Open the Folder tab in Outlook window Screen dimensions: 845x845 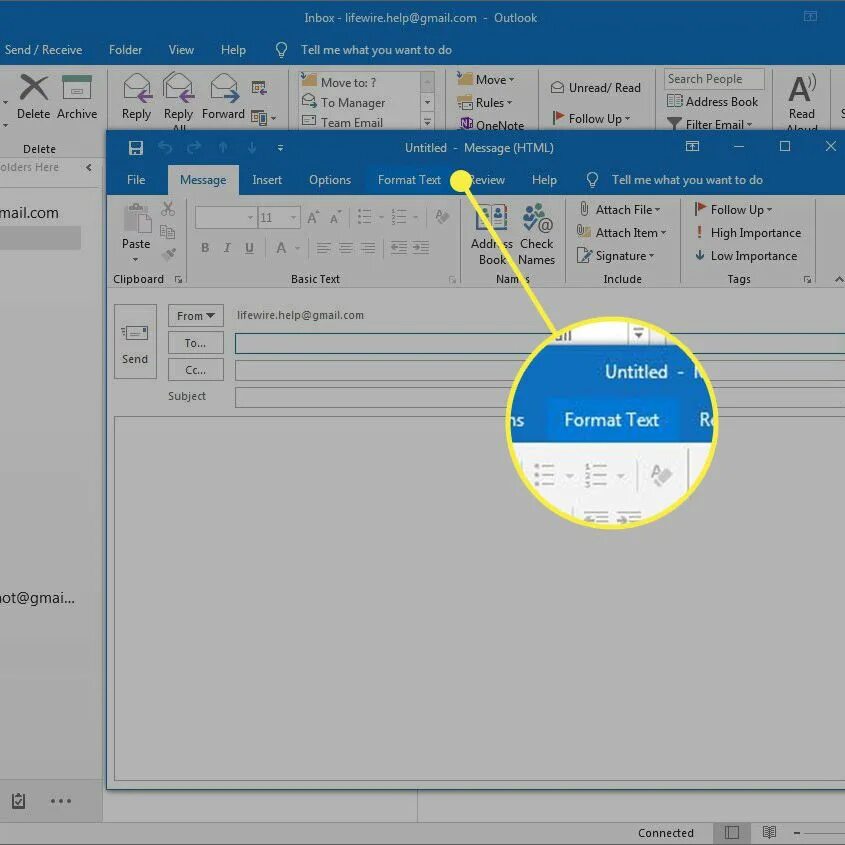pyautogui.click(x=126, y=50)
